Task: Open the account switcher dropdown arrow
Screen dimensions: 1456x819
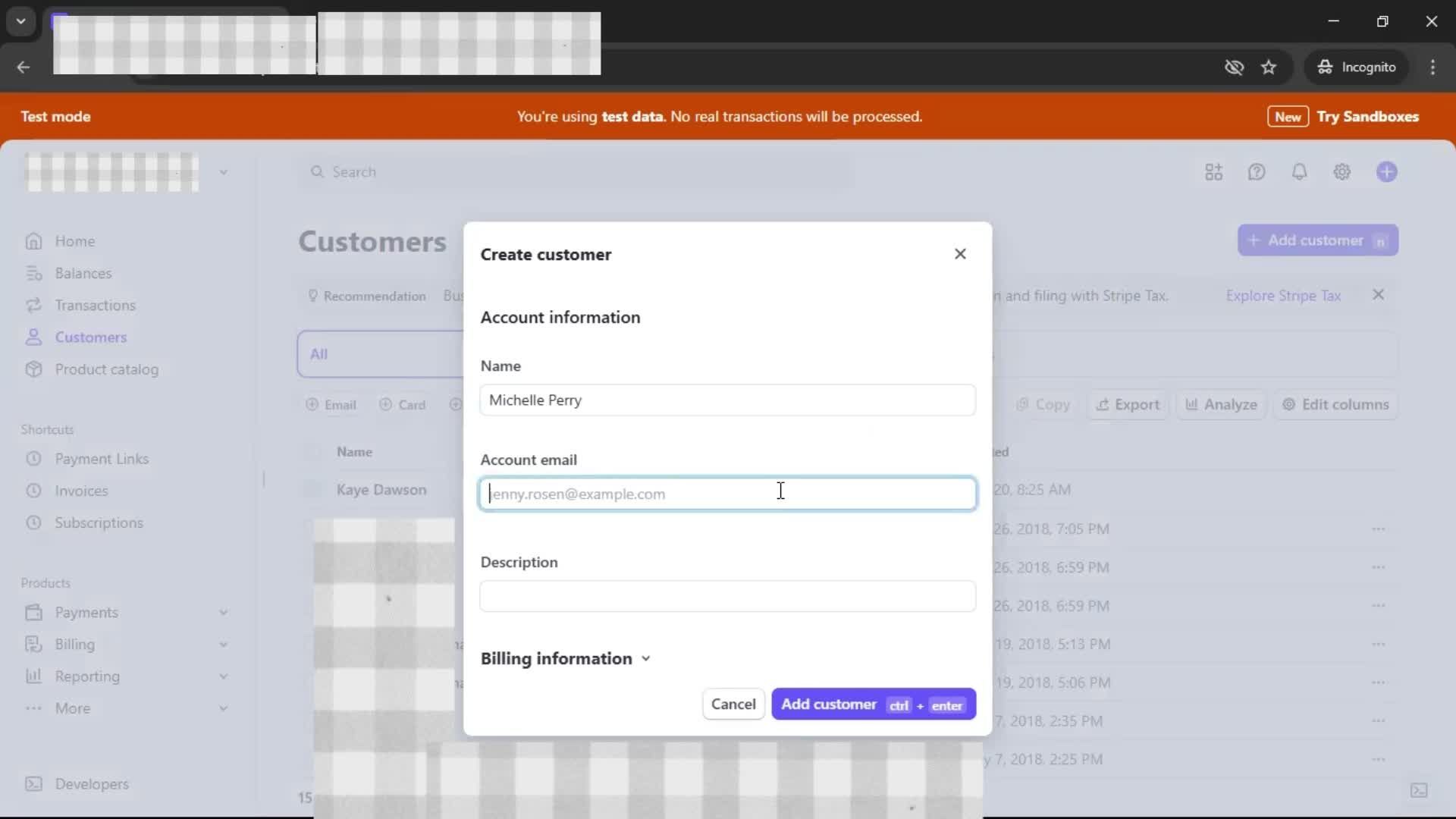Action: 223,172
